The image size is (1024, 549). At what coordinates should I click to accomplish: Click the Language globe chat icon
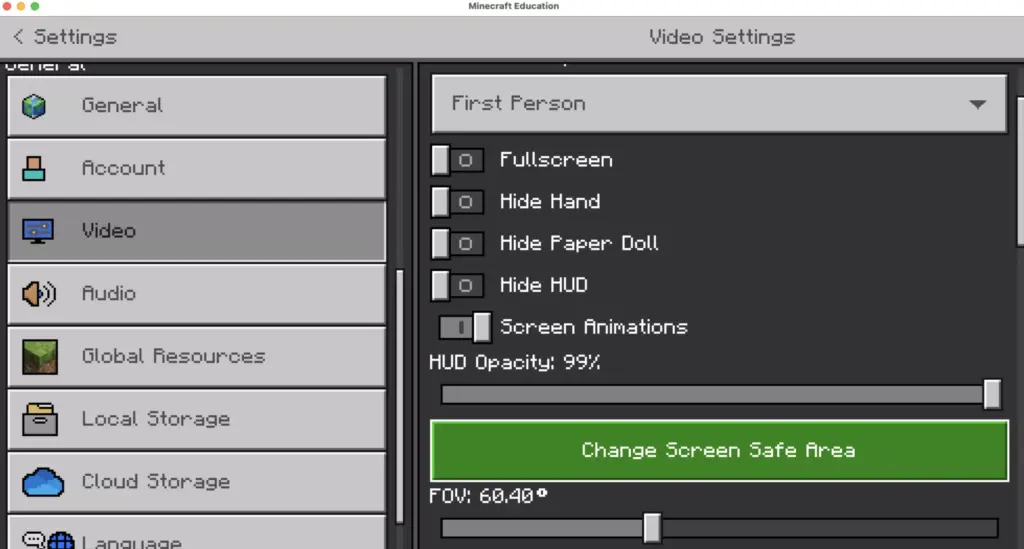48,541
